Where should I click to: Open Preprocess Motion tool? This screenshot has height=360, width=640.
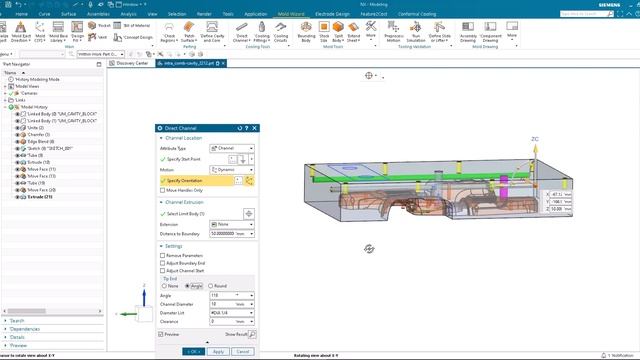click(x=393, y=32)
